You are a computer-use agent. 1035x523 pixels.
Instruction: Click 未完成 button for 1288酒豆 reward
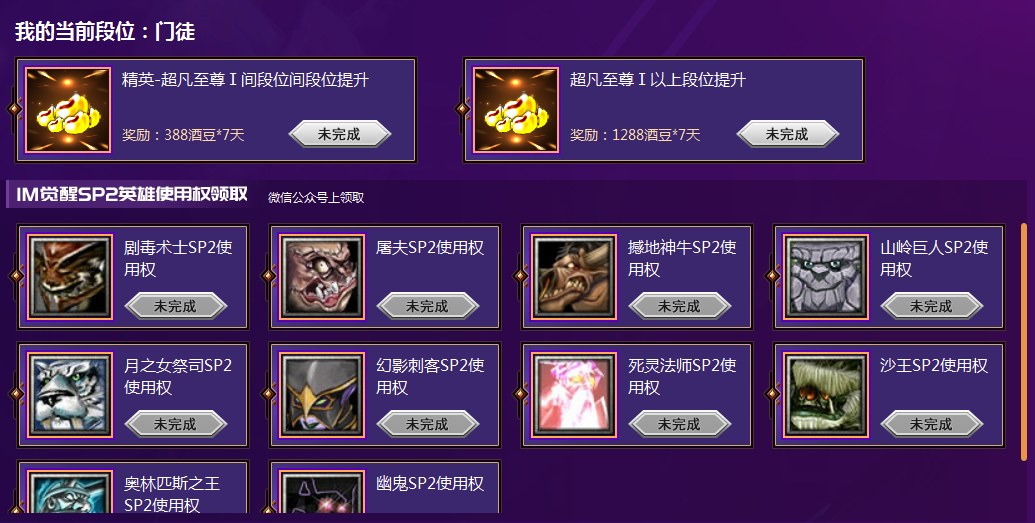point(787,134)
